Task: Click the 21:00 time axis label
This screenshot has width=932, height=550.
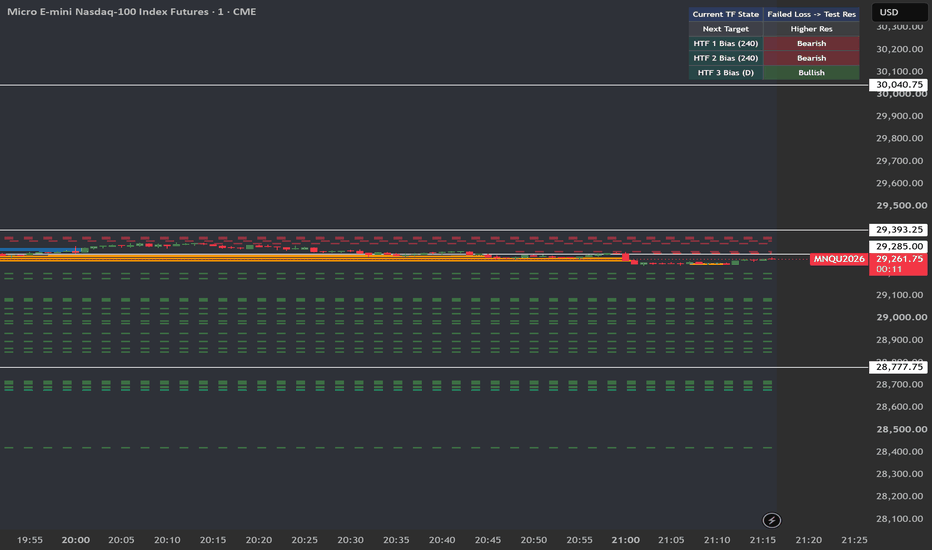Action: (x=625, y=540)
